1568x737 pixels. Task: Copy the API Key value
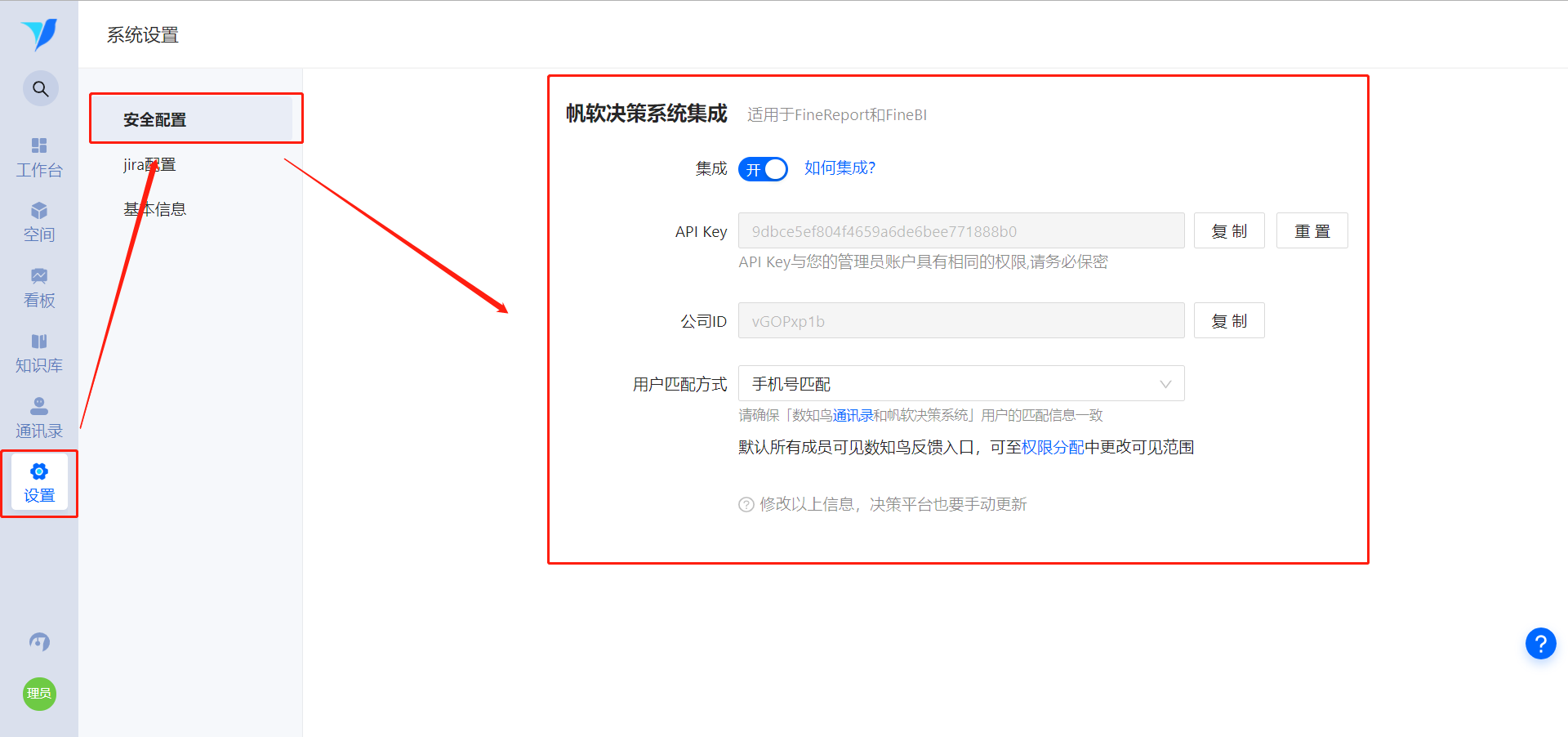pos(1229,230)
